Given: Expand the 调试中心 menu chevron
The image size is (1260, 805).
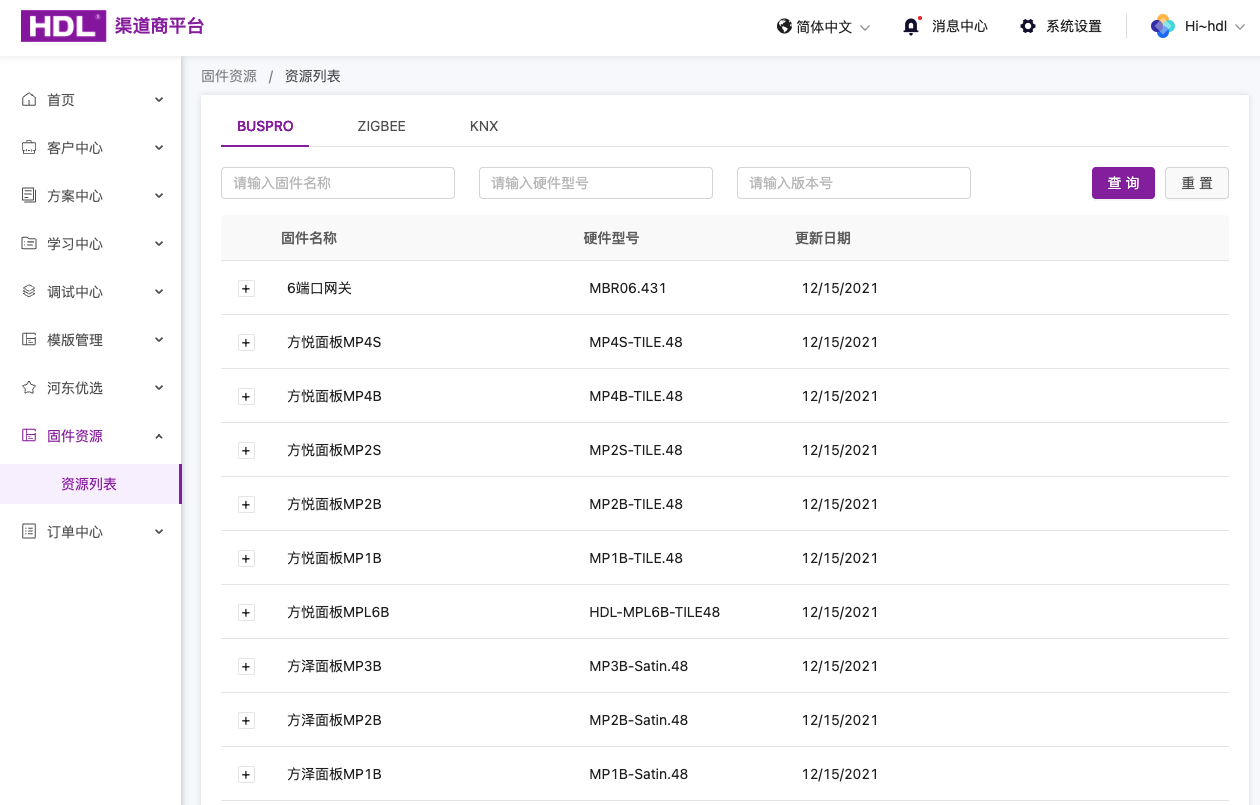Looking at the screenshot, I should [159, 292].
